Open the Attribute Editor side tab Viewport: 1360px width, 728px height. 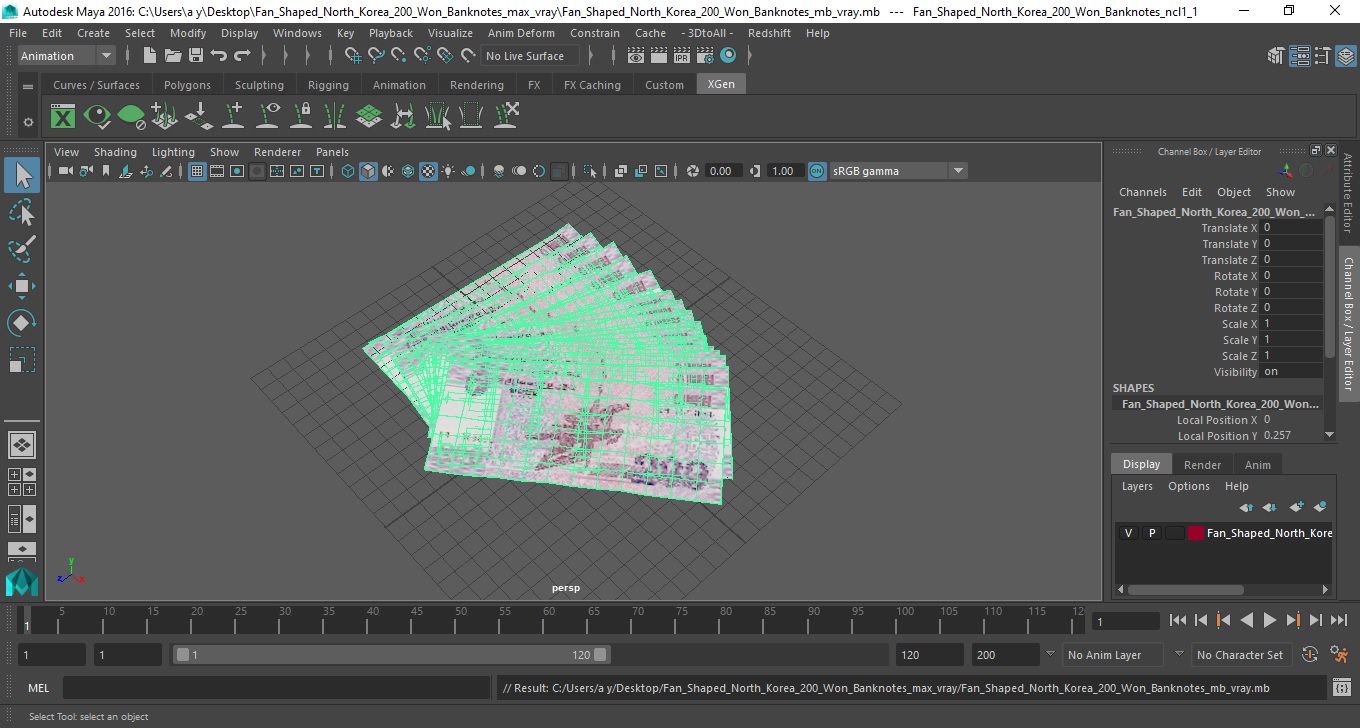pos(1348,193)
